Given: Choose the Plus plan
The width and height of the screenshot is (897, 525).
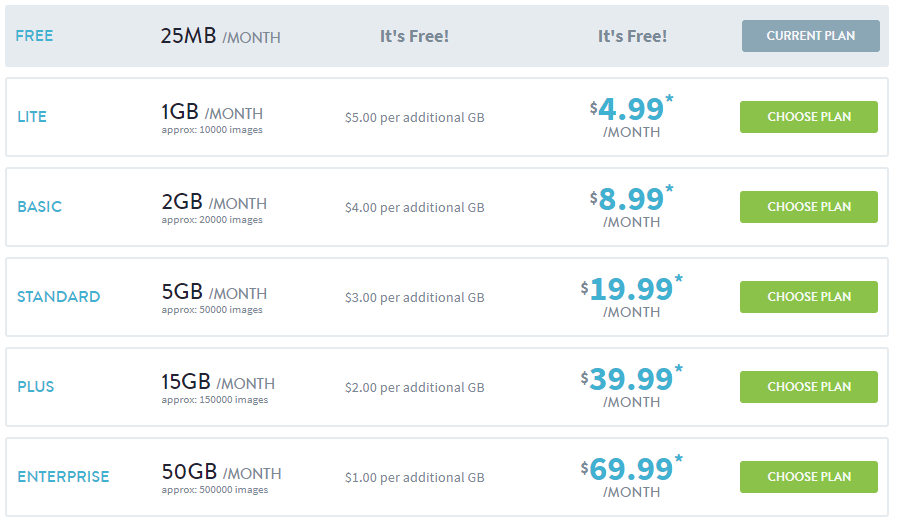Looking at the screenshot, I should click(808, 387).
